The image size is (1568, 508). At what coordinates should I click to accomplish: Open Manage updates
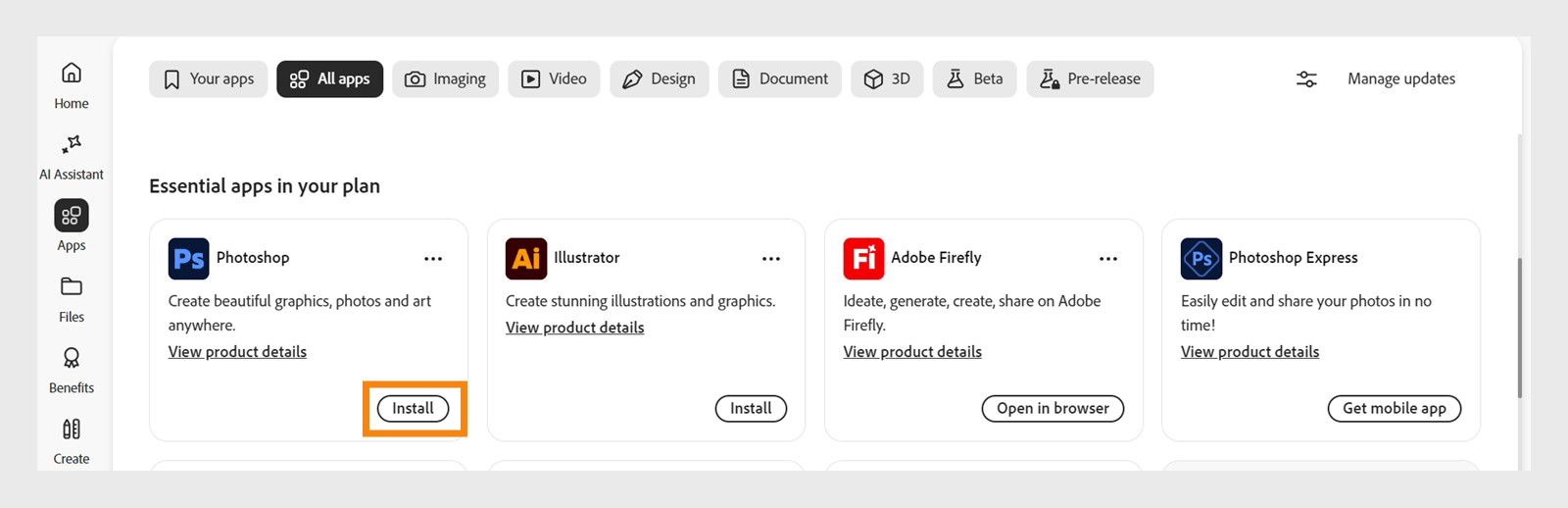(1401, 79)
